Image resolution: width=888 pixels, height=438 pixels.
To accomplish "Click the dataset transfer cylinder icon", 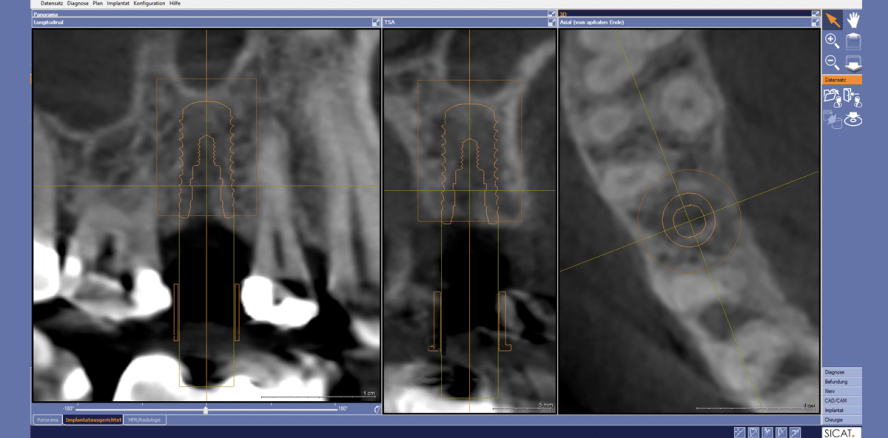I will pyautogui.click(x=832, y=120).
